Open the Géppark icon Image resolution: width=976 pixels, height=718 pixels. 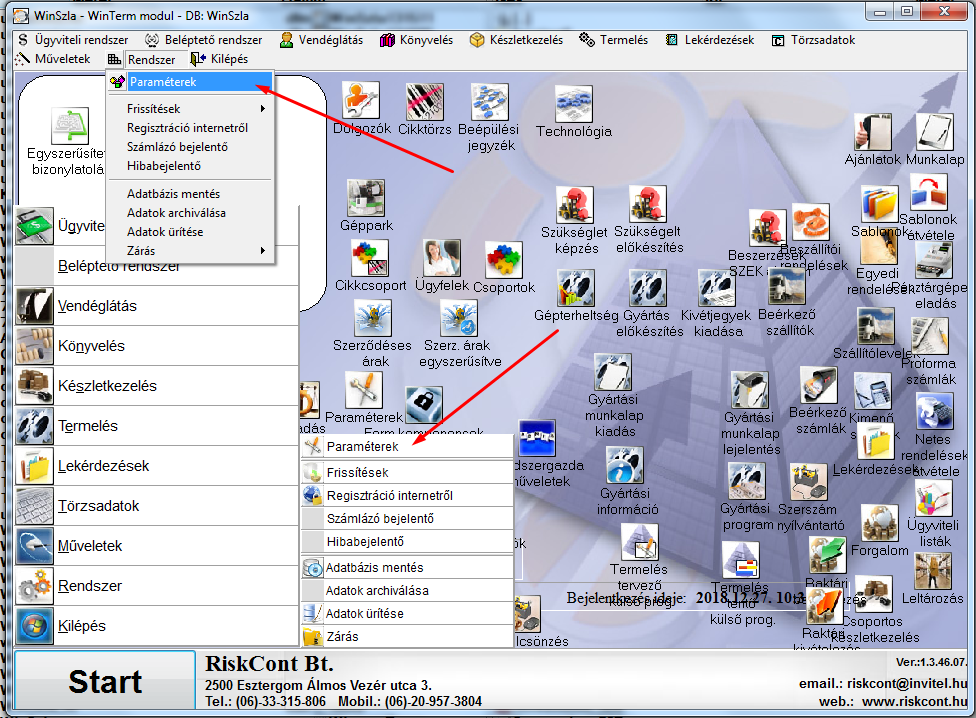[x=366, y=198]
